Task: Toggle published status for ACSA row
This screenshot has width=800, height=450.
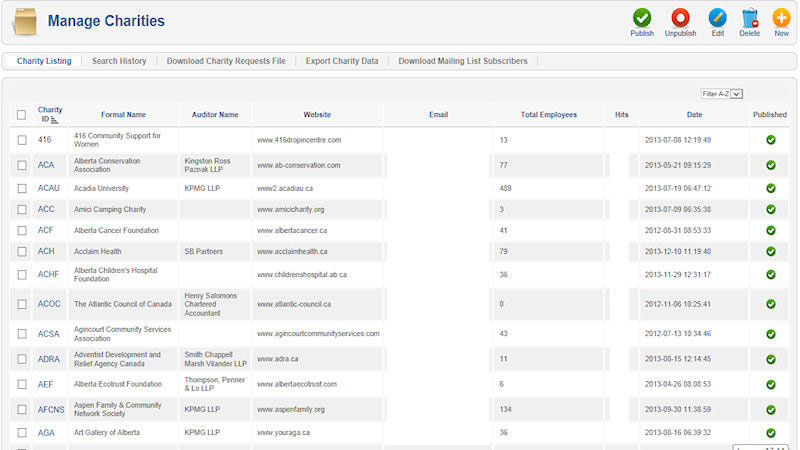Action: coord(770,334)
